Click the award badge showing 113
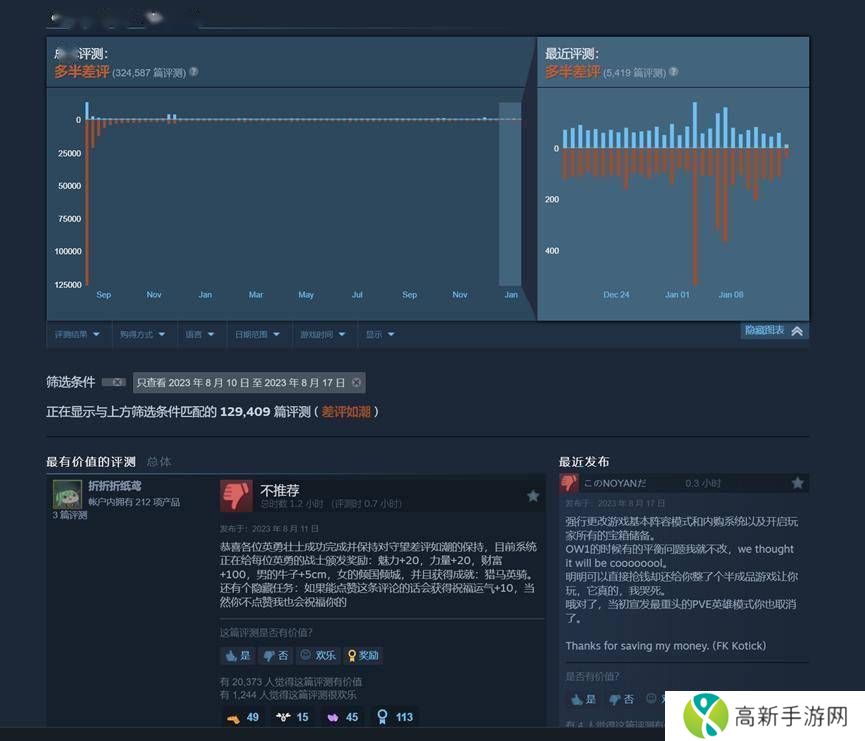The height and width of the screenshot is (741, 865). (395, 716)
